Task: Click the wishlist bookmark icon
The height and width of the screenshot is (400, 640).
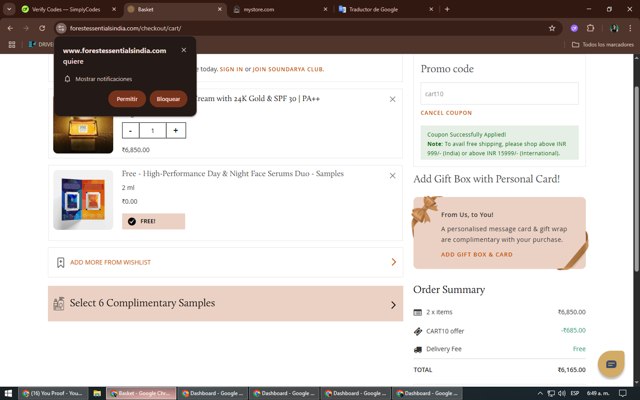Action: (60, 262)
